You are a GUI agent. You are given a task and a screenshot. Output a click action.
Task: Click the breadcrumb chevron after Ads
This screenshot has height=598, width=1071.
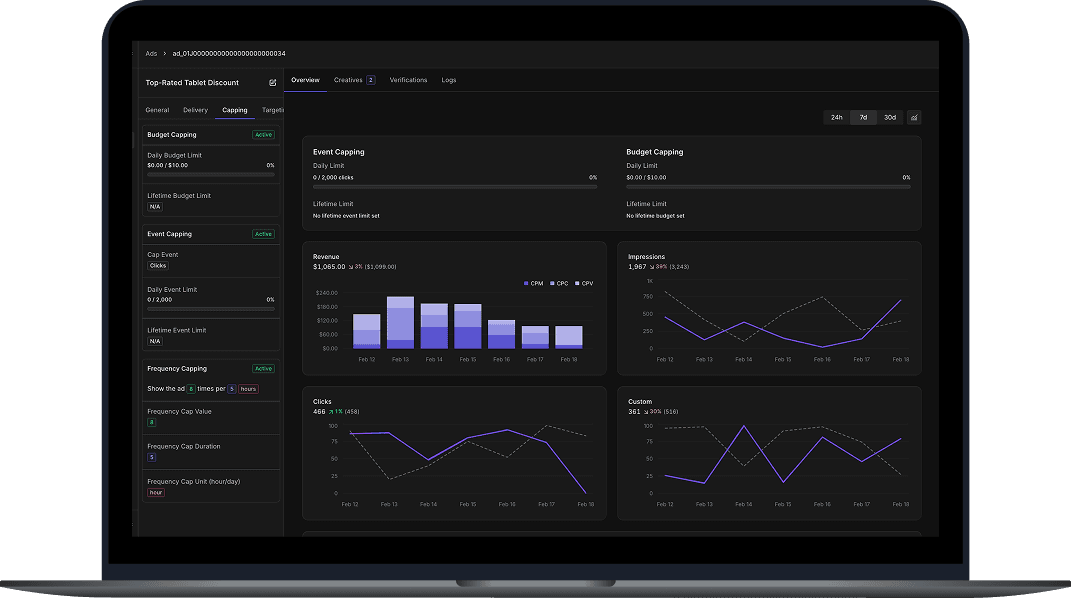(165, 53)
